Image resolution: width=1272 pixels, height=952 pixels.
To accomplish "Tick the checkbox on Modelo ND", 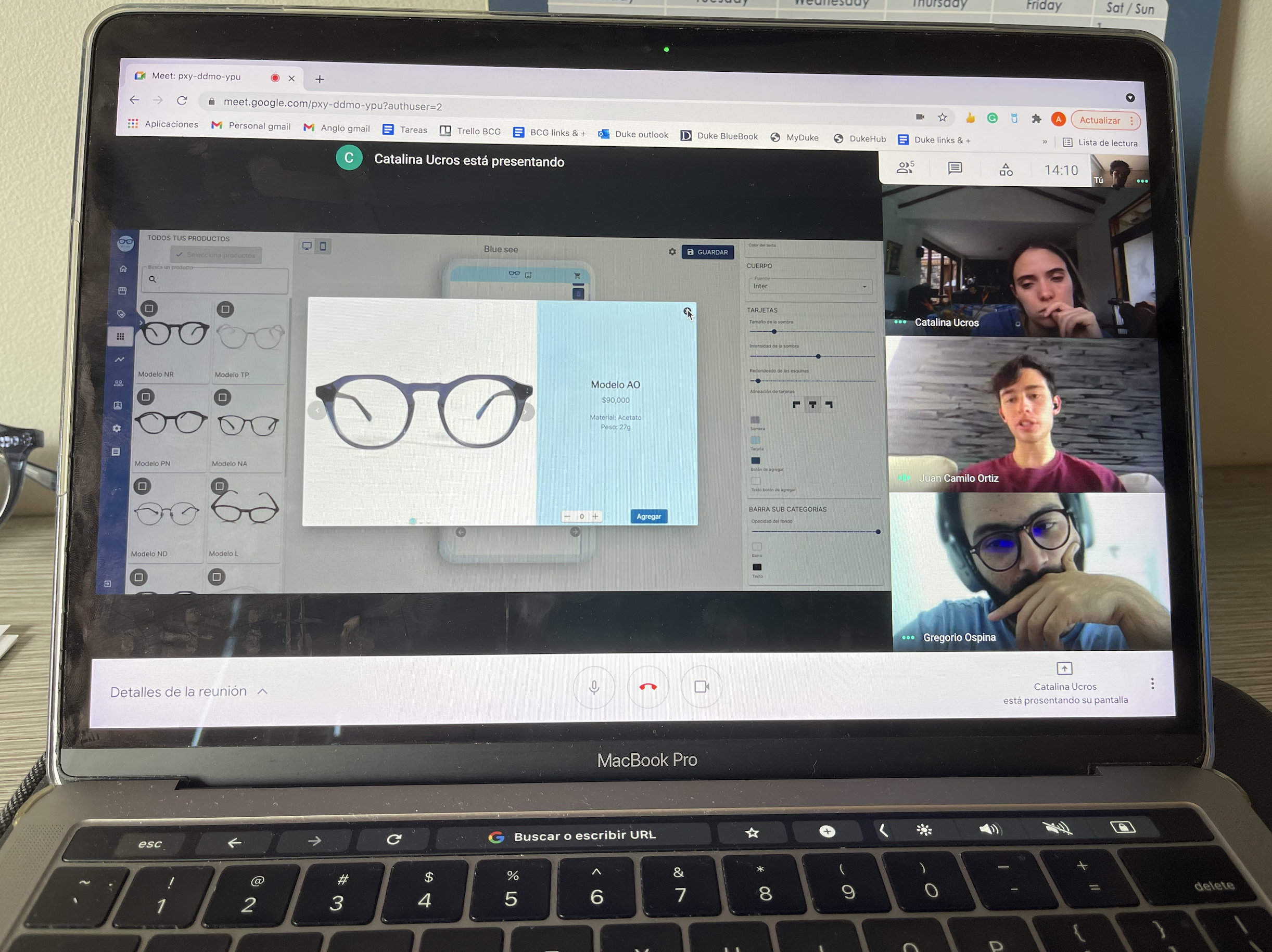I will 142,486.
